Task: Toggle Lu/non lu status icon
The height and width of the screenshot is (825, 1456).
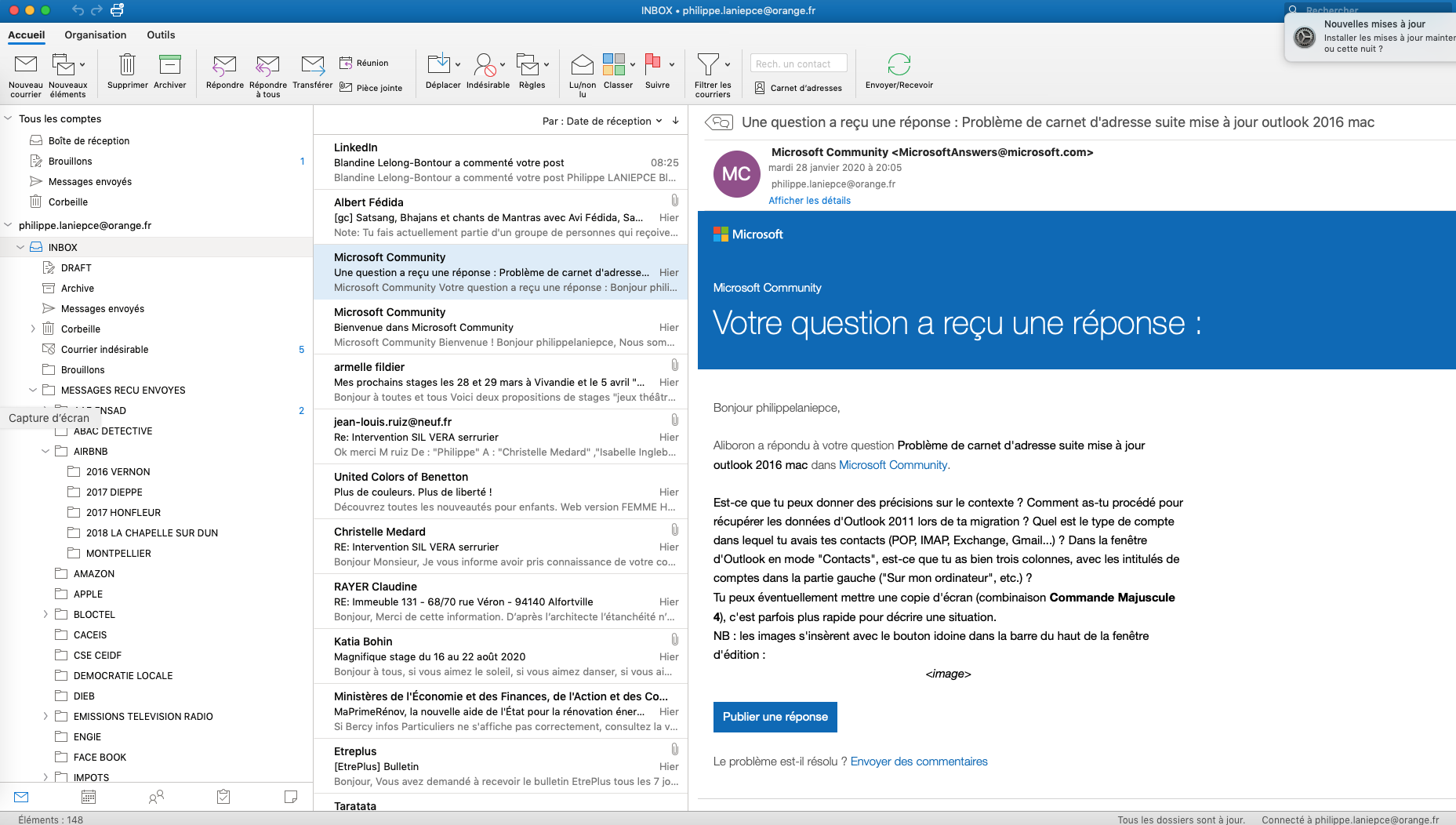Action: click(582, 64)
